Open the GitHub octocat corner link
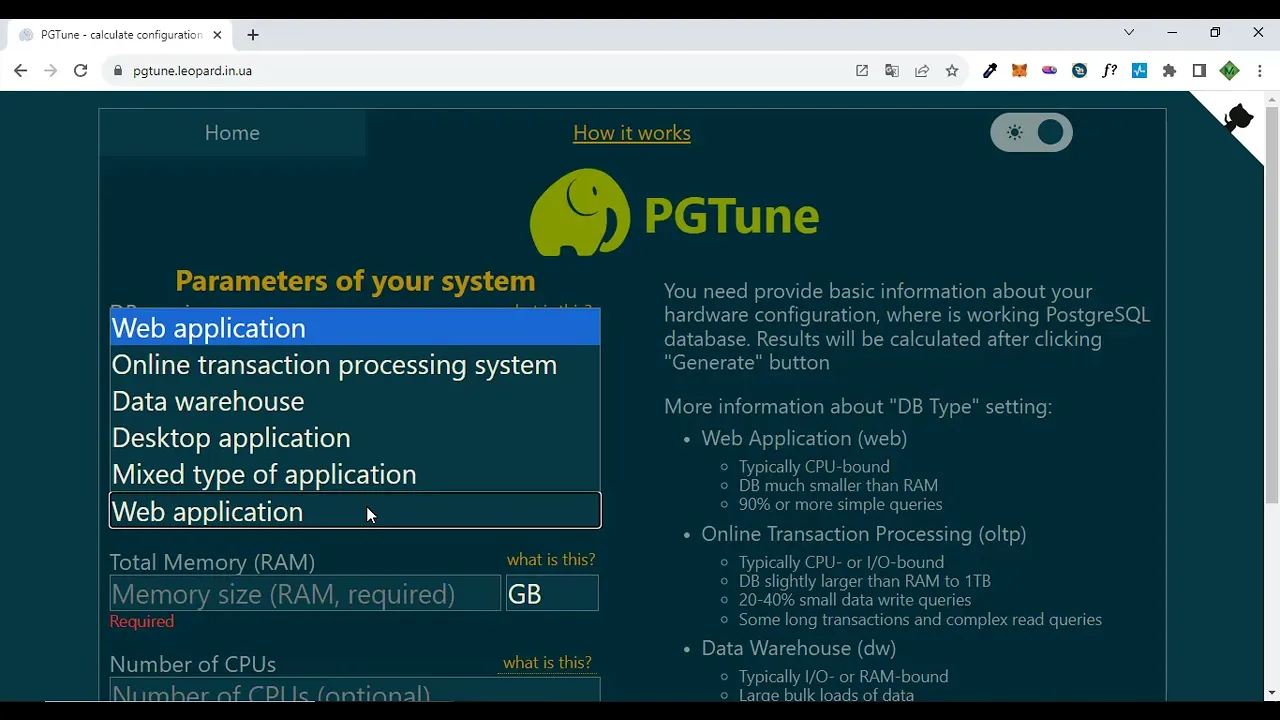This screenshot has width=1280, height=720. tap(1238, 118)
